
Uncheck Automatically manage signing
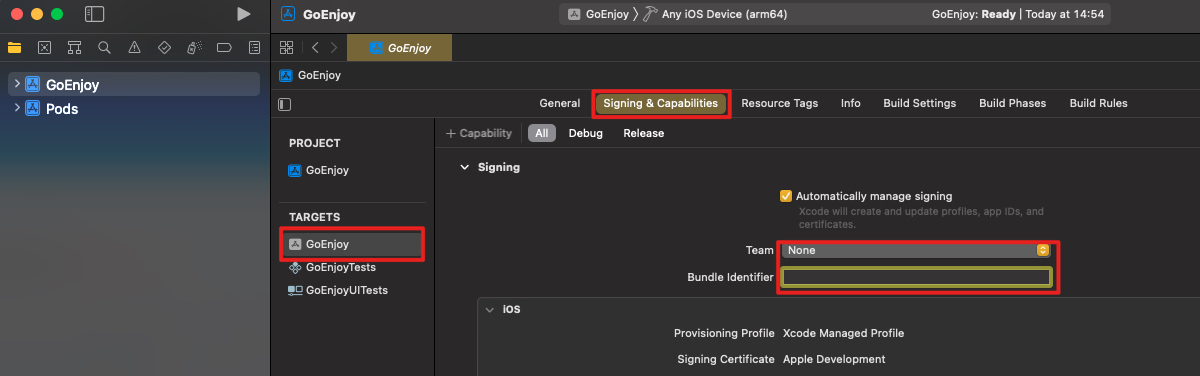point(786,196)
